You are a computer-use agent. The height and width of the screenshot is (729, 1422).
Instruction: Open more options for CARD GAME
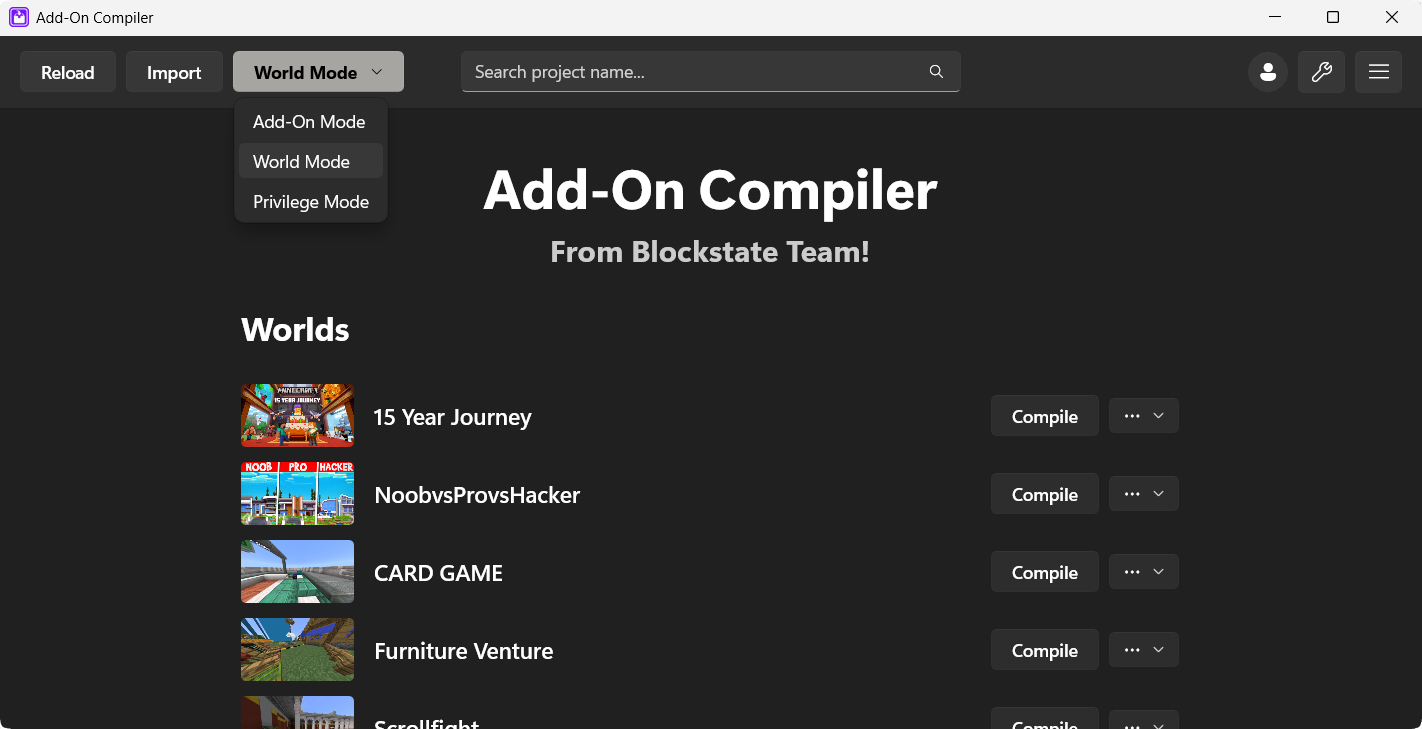[x=1144, y=572]
